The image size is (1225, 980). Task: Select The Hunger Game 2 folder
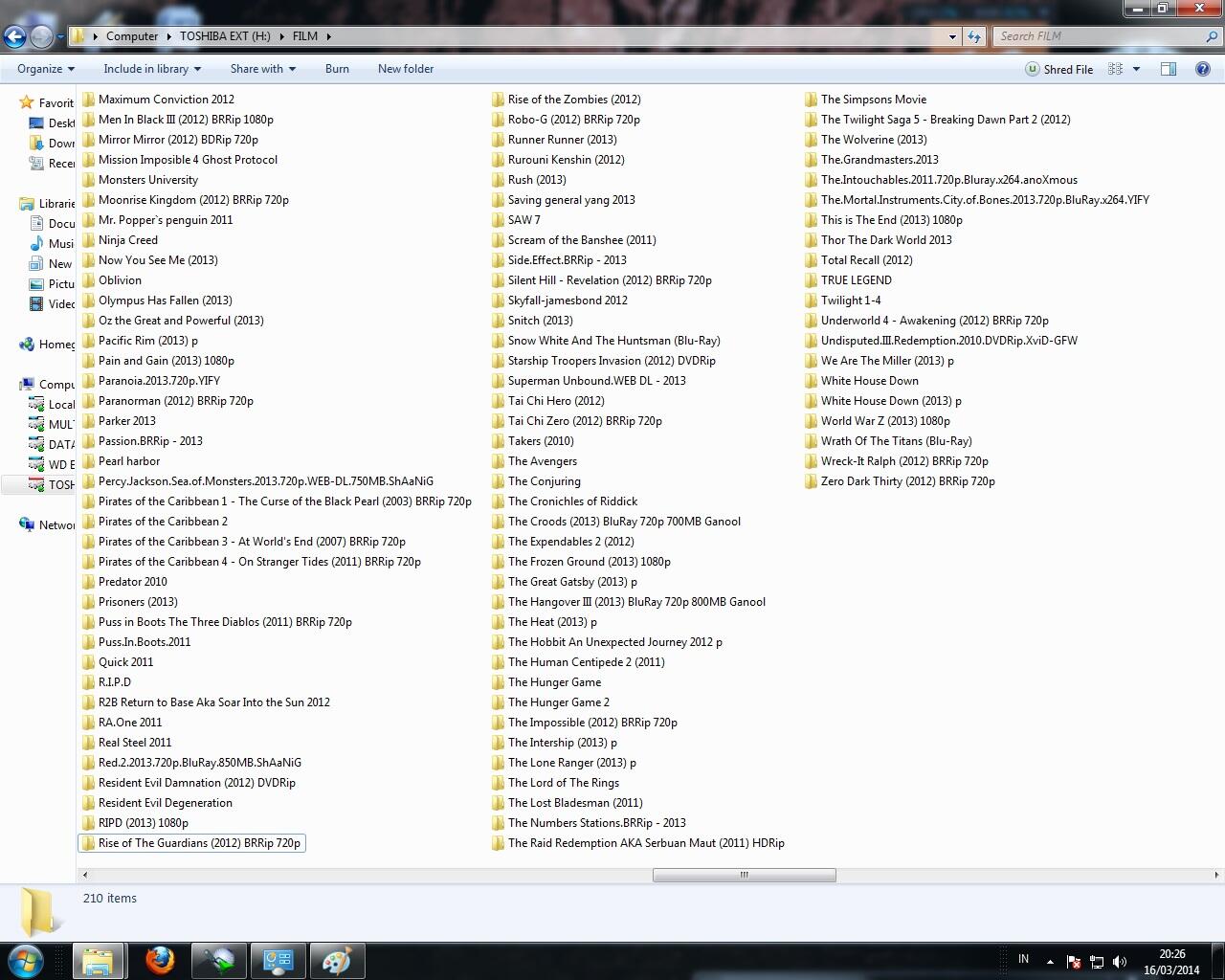(550, 702)
